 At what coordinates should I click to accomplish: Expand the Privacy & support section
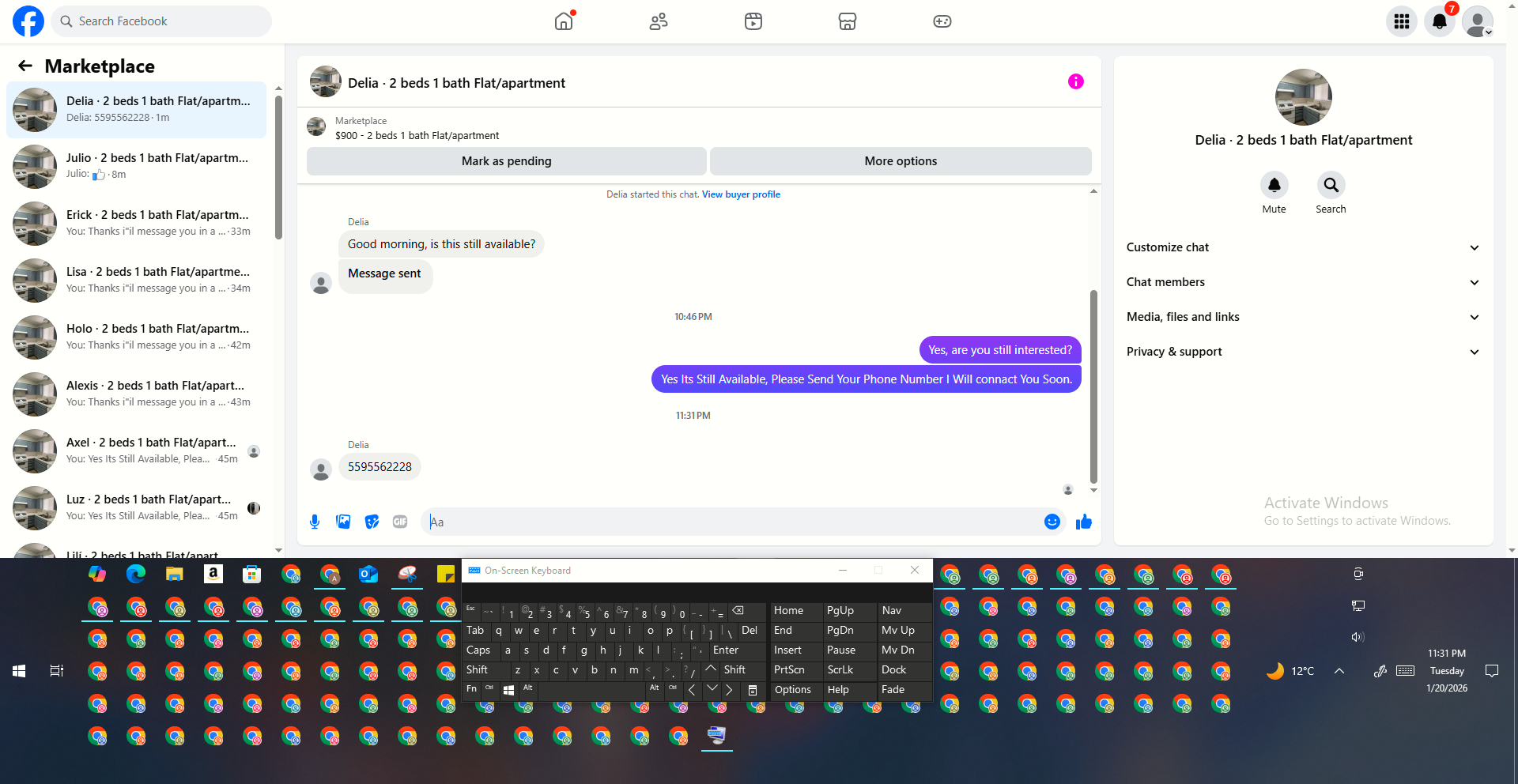coord(1303,352)
